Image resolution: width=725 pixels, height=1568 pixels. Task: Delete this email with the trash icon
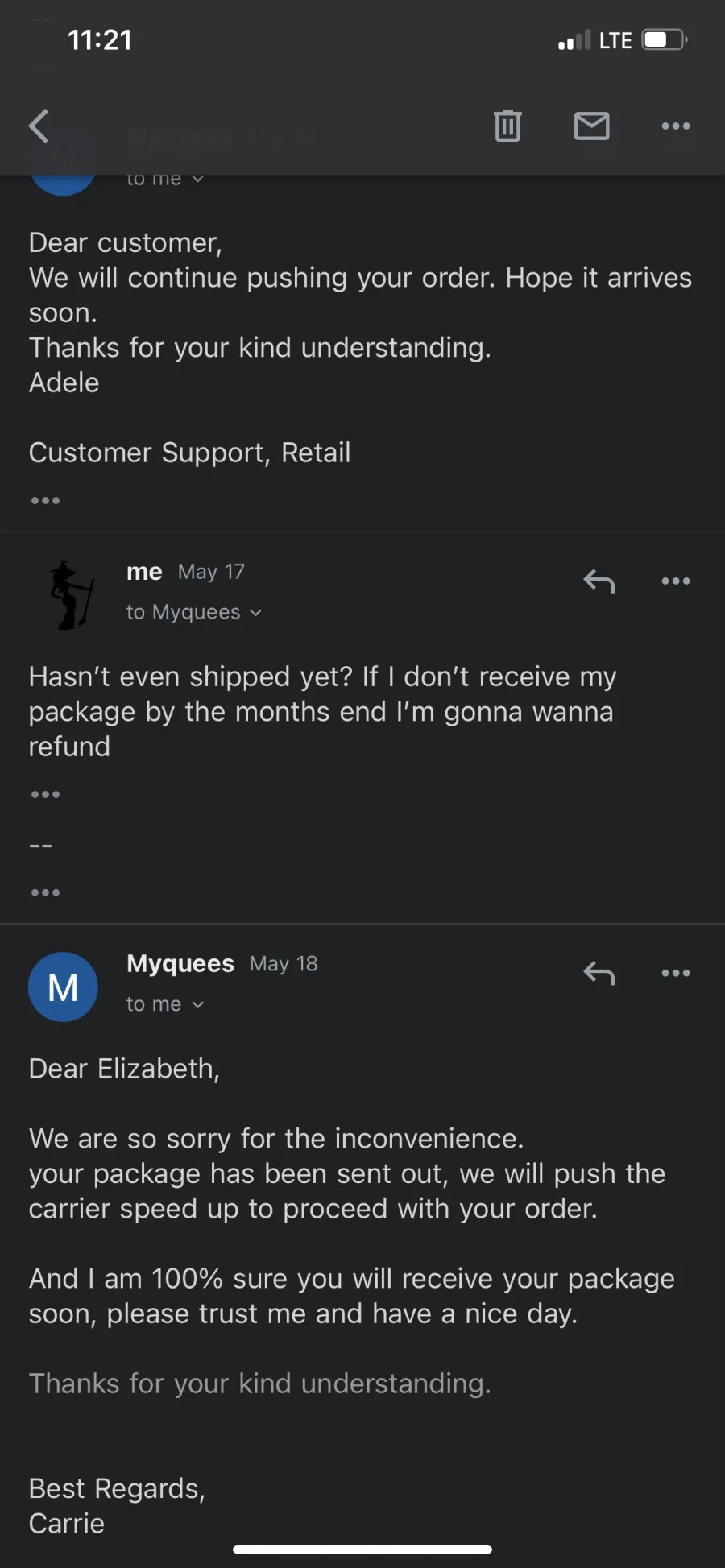507,126
